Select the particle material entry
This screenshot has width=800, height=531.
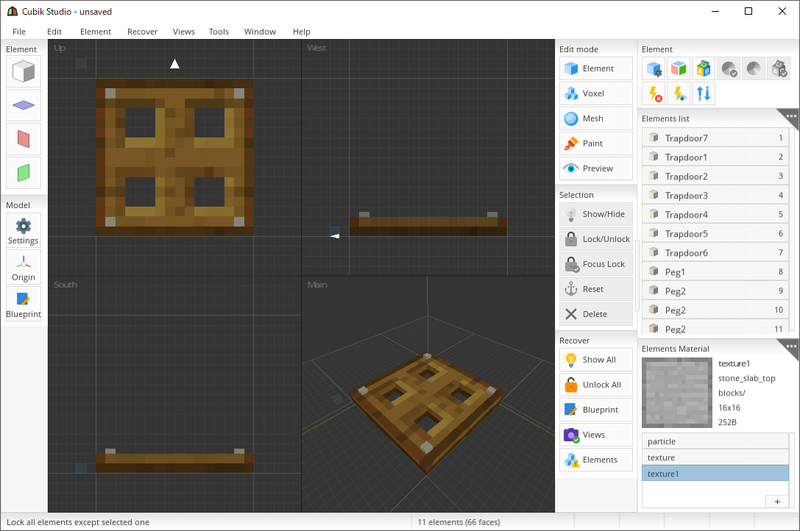[x=715, y=441]
